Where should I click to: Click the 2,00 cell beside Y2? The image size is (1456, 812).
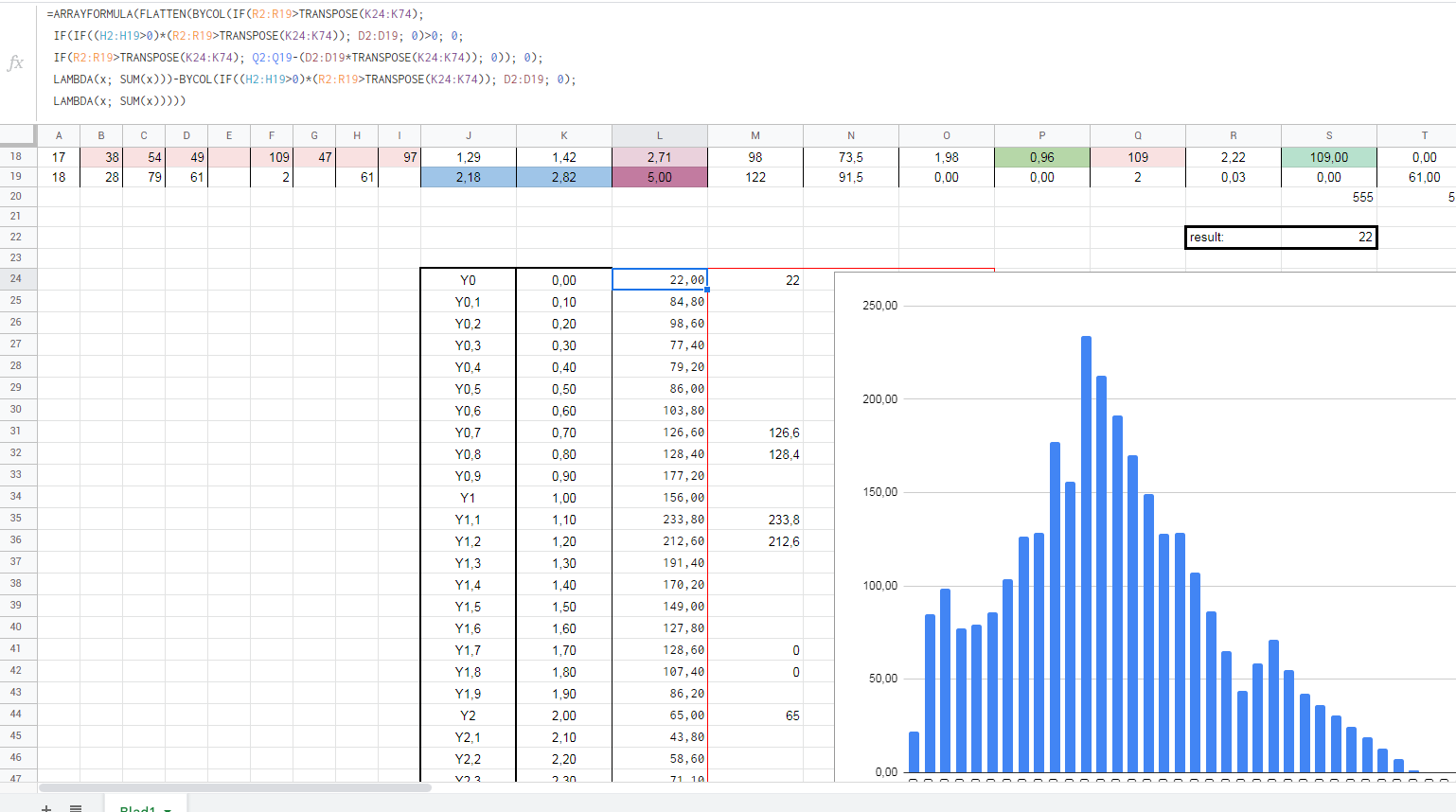[564, 715]
